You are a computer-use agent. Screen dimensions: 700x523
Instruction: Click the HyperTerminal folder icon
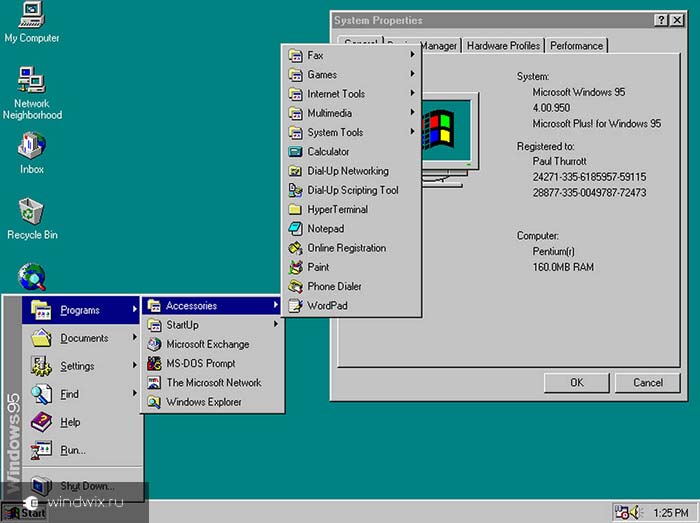pos(295,209)
